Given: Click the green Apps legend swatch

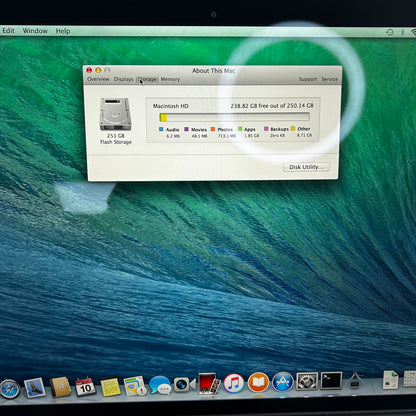Looking at the screenshot, I should click(x=240, y=129).
